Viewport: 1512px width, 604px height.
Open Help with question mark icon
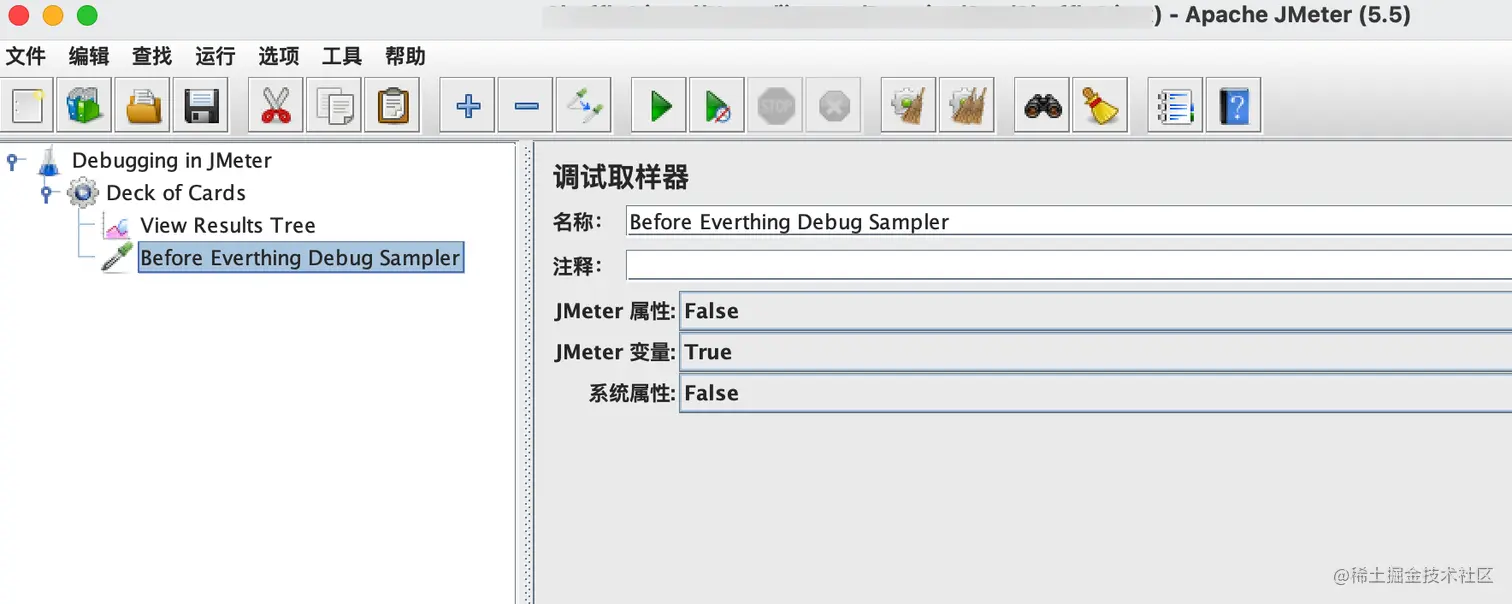point(1234,105)
